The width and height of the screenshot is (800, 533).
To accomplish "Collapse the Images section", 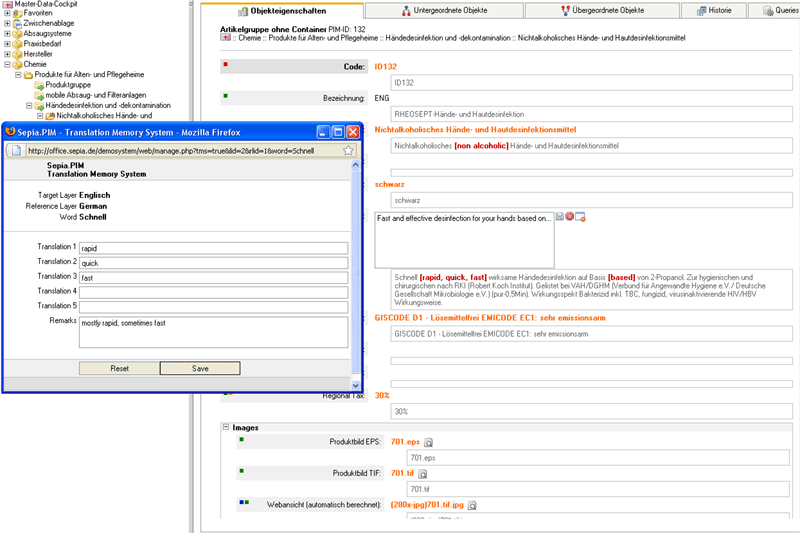I will click(226, 427).
